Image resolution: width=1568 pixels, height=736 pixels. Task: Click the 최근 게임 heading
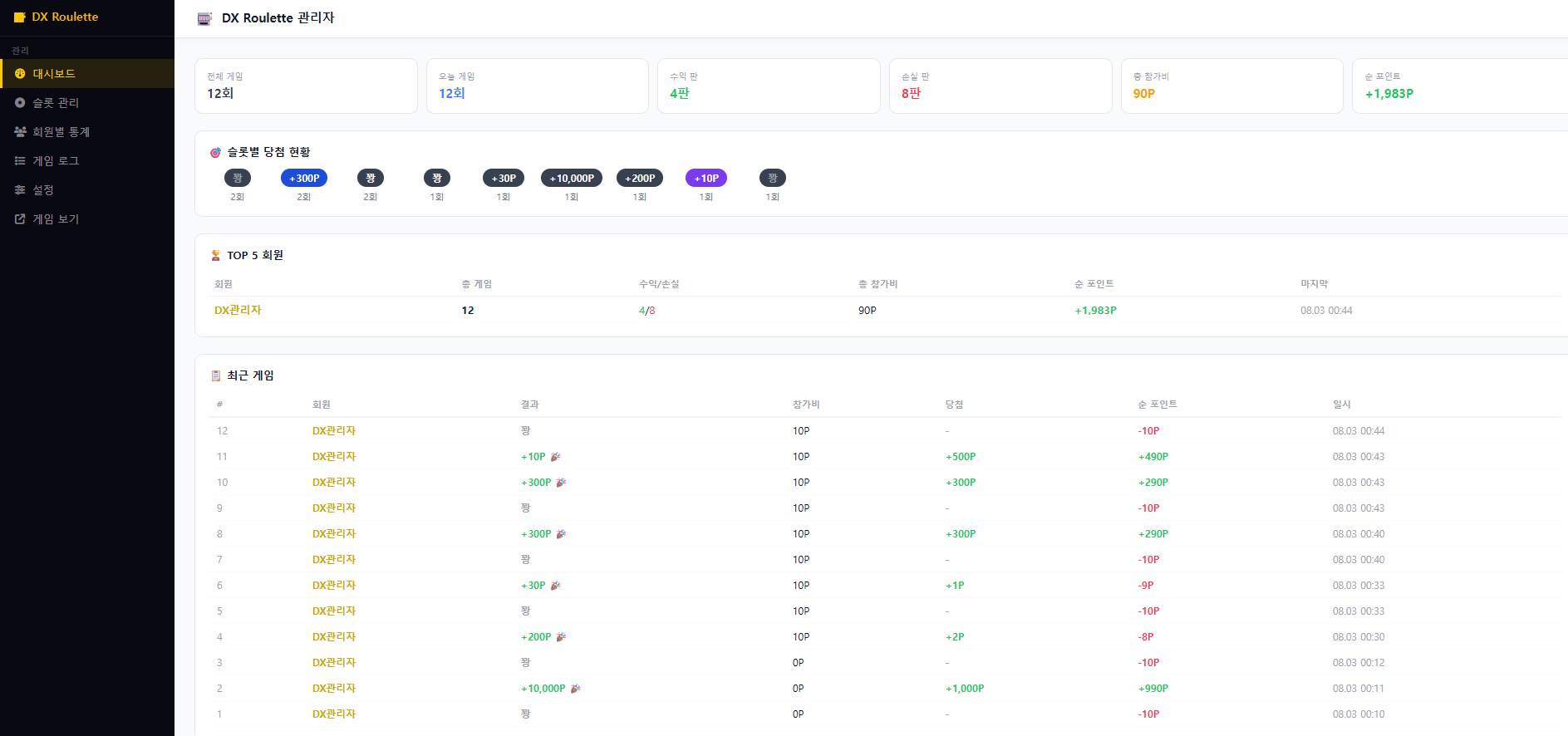(250, 376)
